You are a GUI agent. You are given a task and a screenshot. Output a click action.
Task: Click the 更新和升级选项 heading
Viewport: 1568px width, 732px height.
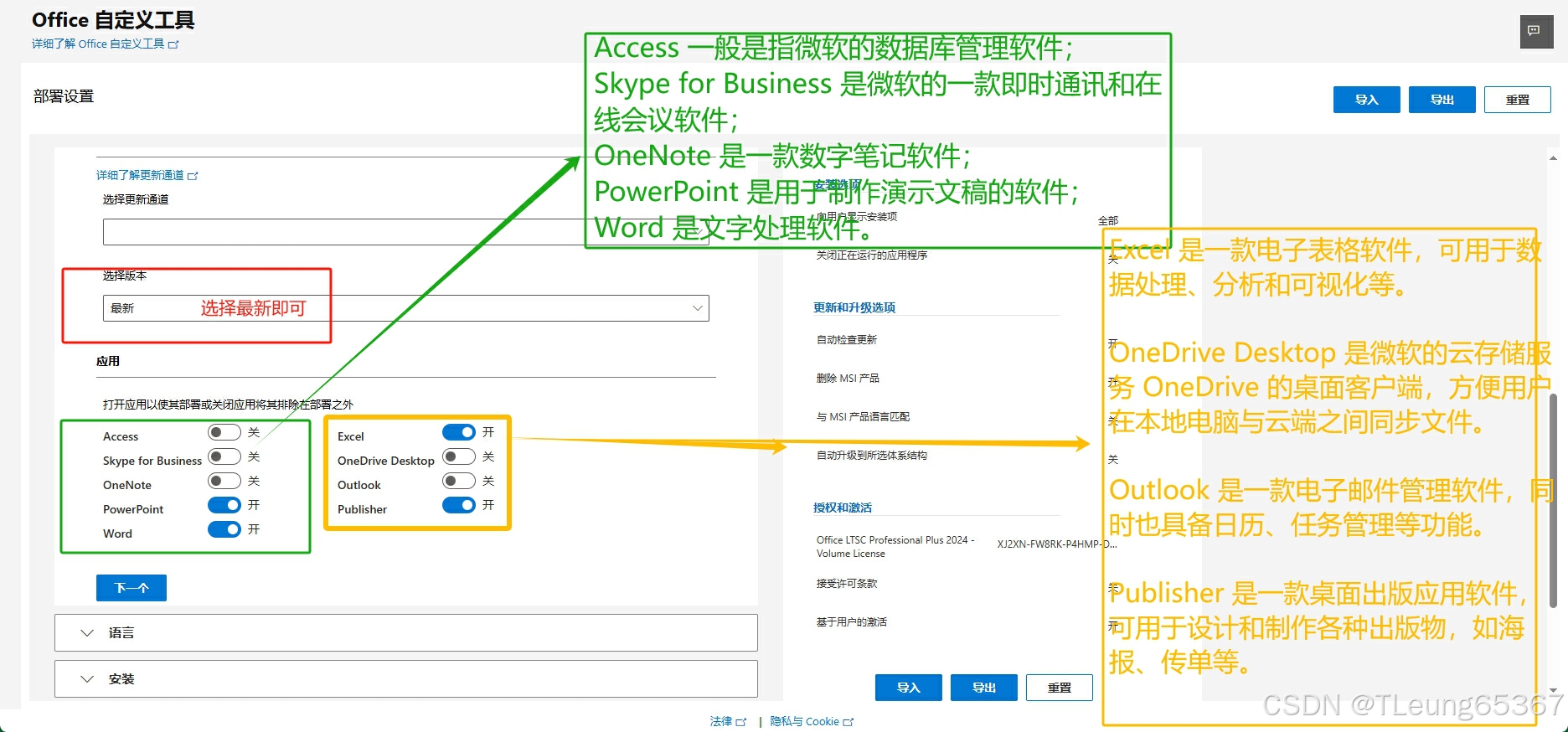click(x=854, y=307)
